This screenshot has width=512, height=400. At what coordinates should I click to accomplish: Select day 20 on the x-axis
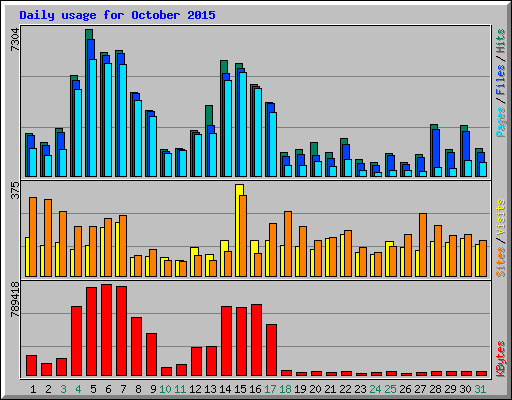click(x=315, y=389)
